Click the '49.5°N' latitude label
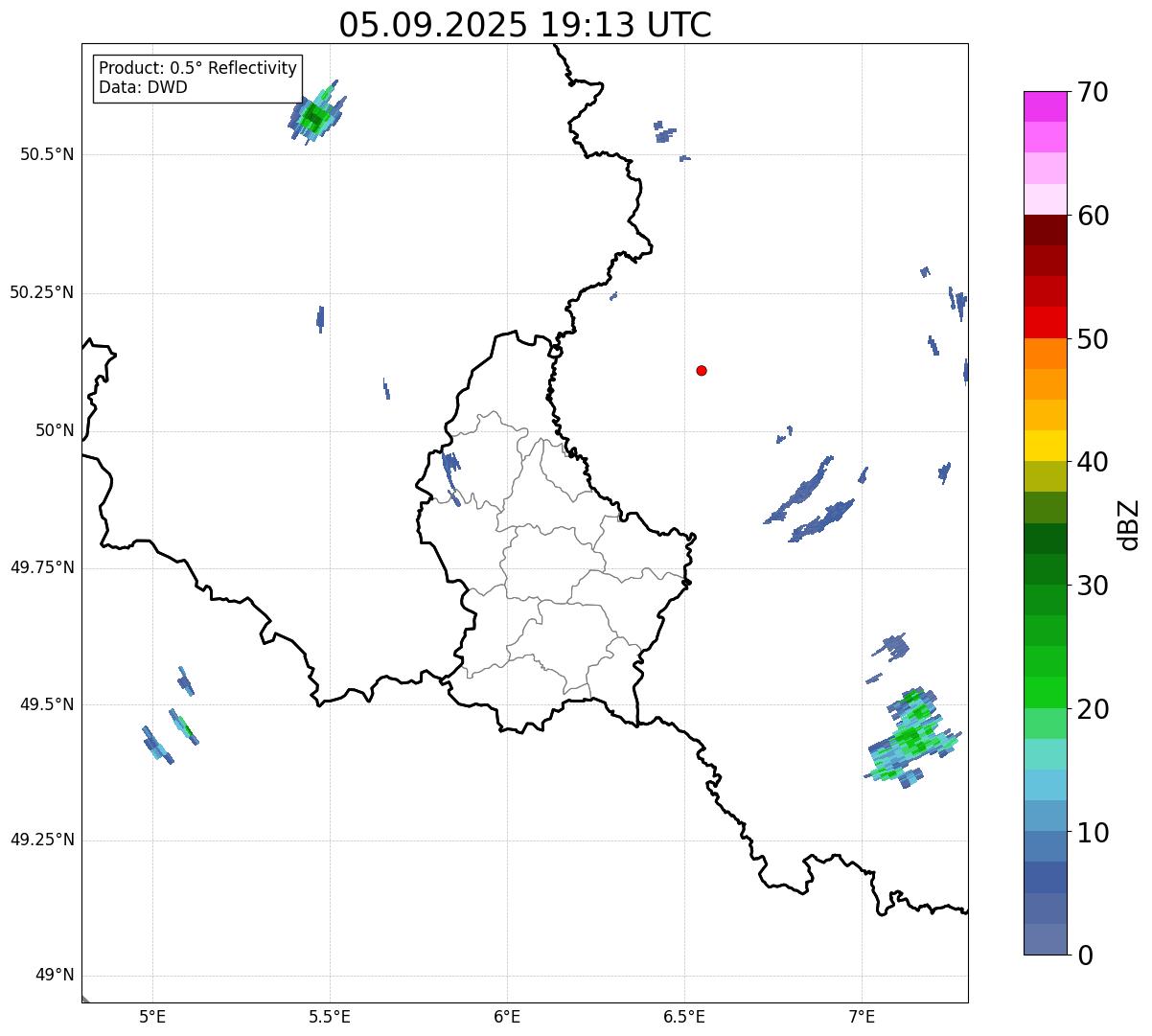Viewport: 1152px width, 1036px height. point(46,704)
